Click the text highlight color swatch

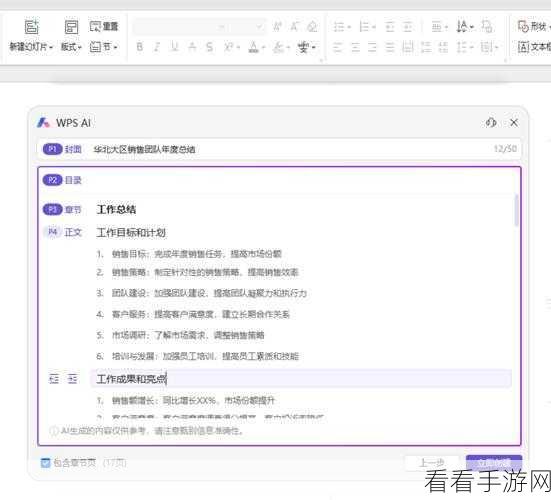tap(278, 47)
